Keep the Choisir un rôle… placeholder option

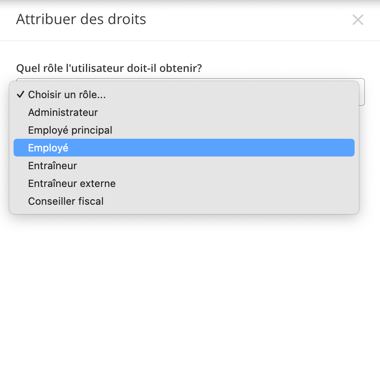184,95
